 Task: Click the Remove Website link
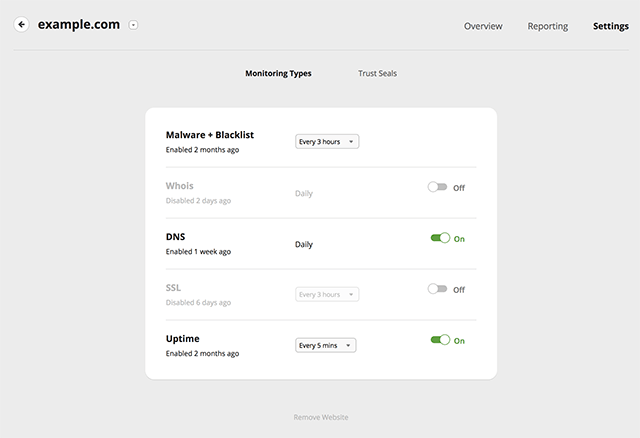point(321,417)
